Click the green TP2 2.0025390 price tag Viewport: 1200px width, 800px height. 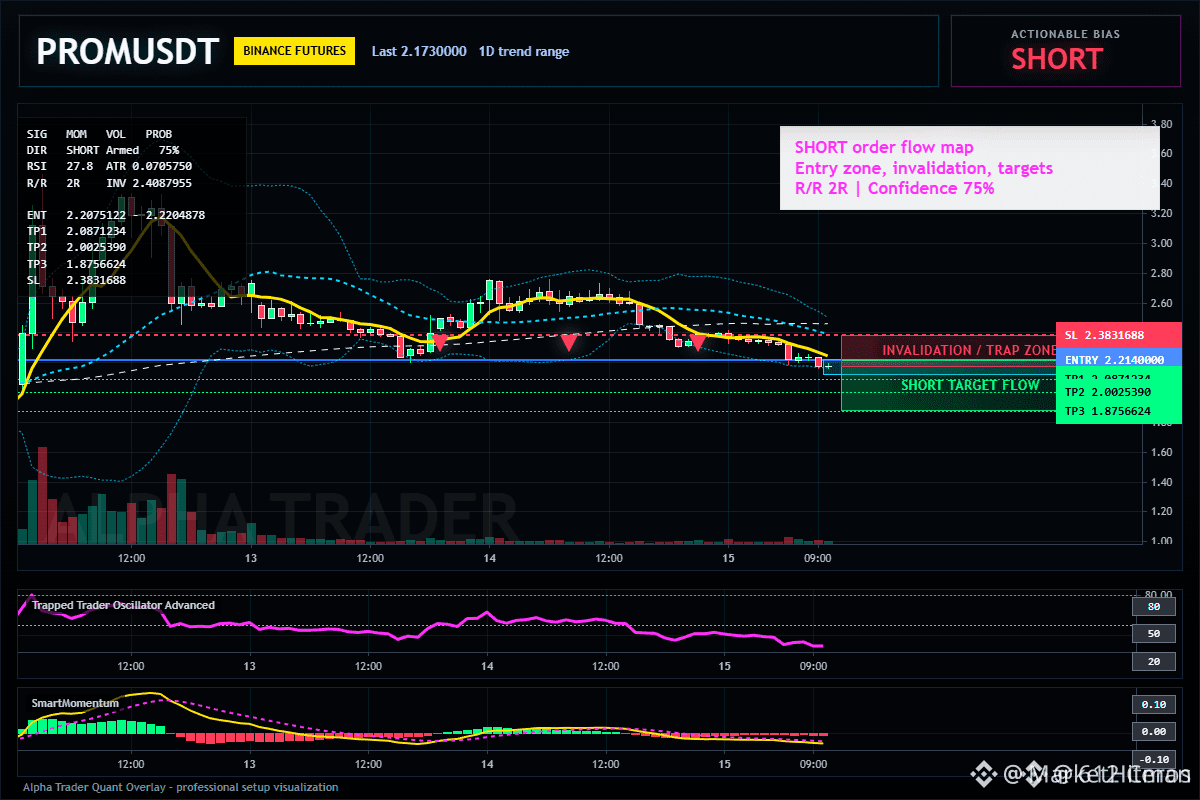coord(1118,393)
